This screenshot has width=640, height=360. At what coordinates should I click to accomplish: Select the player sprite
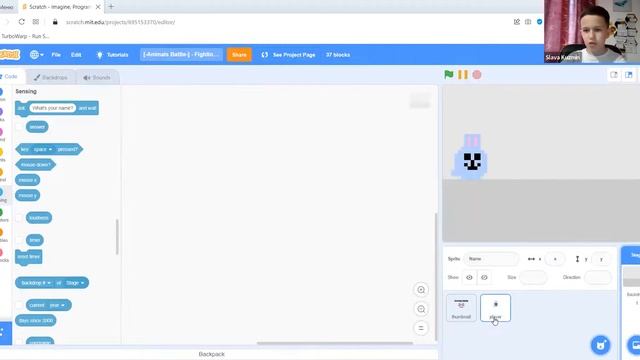495,308
